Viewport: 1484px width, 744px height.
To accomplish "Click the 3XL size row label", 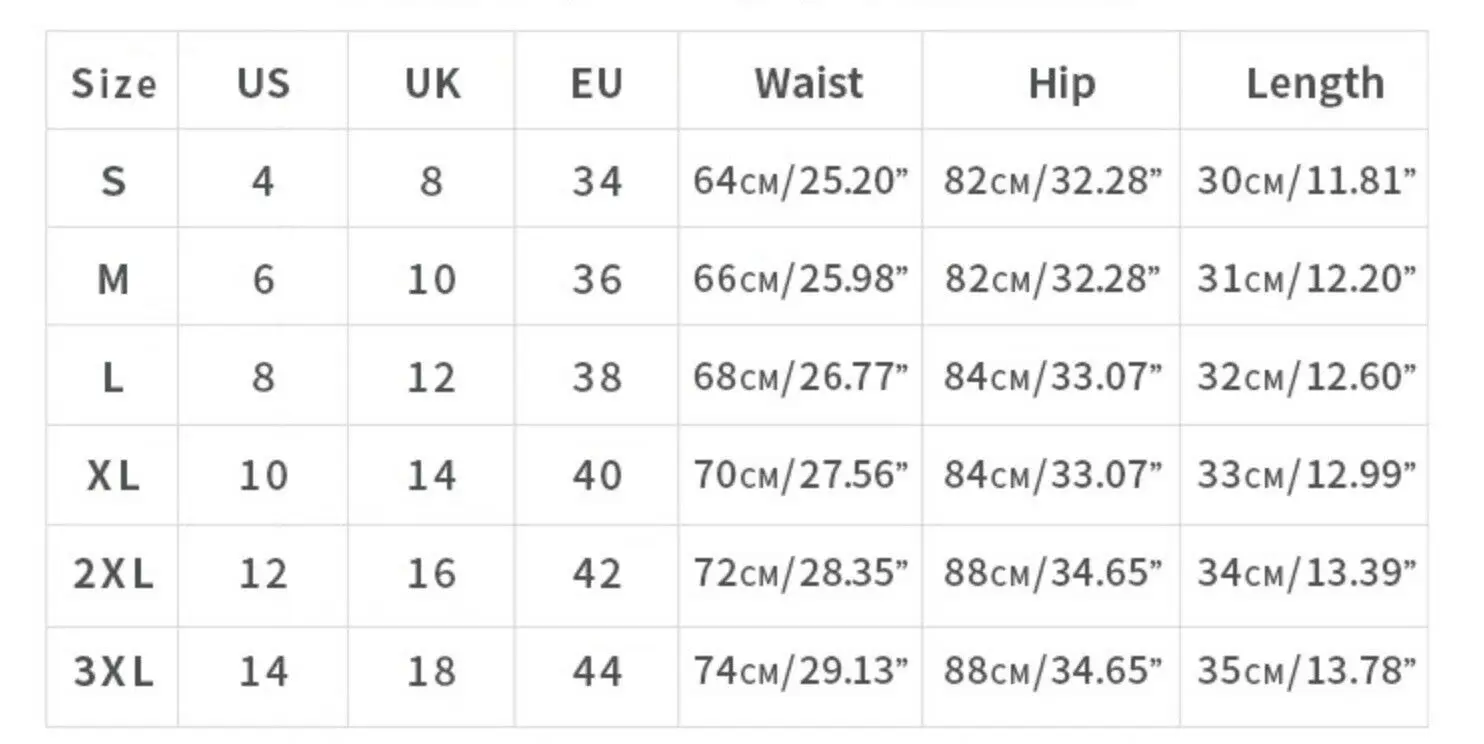I will 113,671.
